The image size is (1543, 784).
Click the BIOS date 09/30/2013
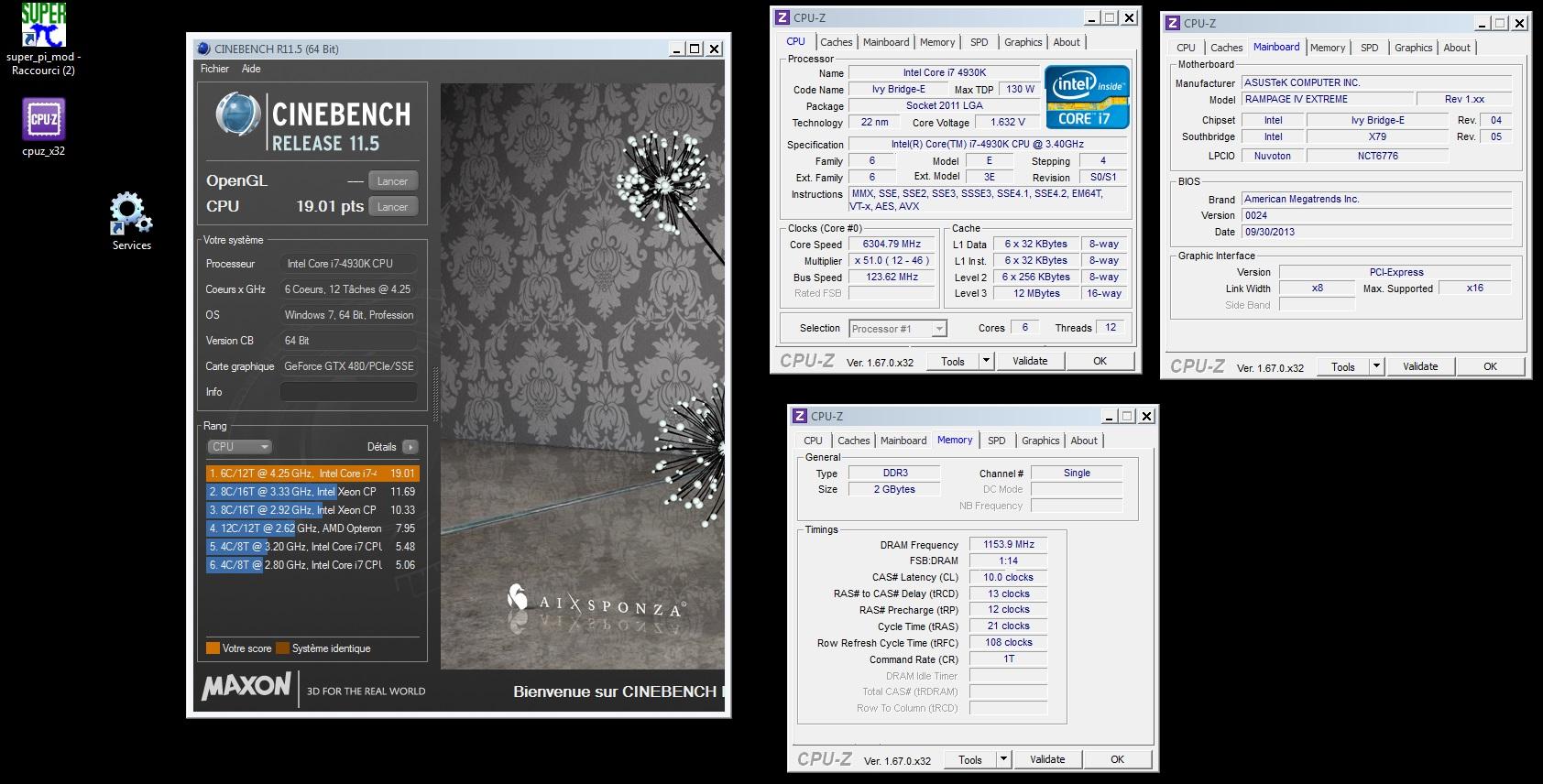1376,232
